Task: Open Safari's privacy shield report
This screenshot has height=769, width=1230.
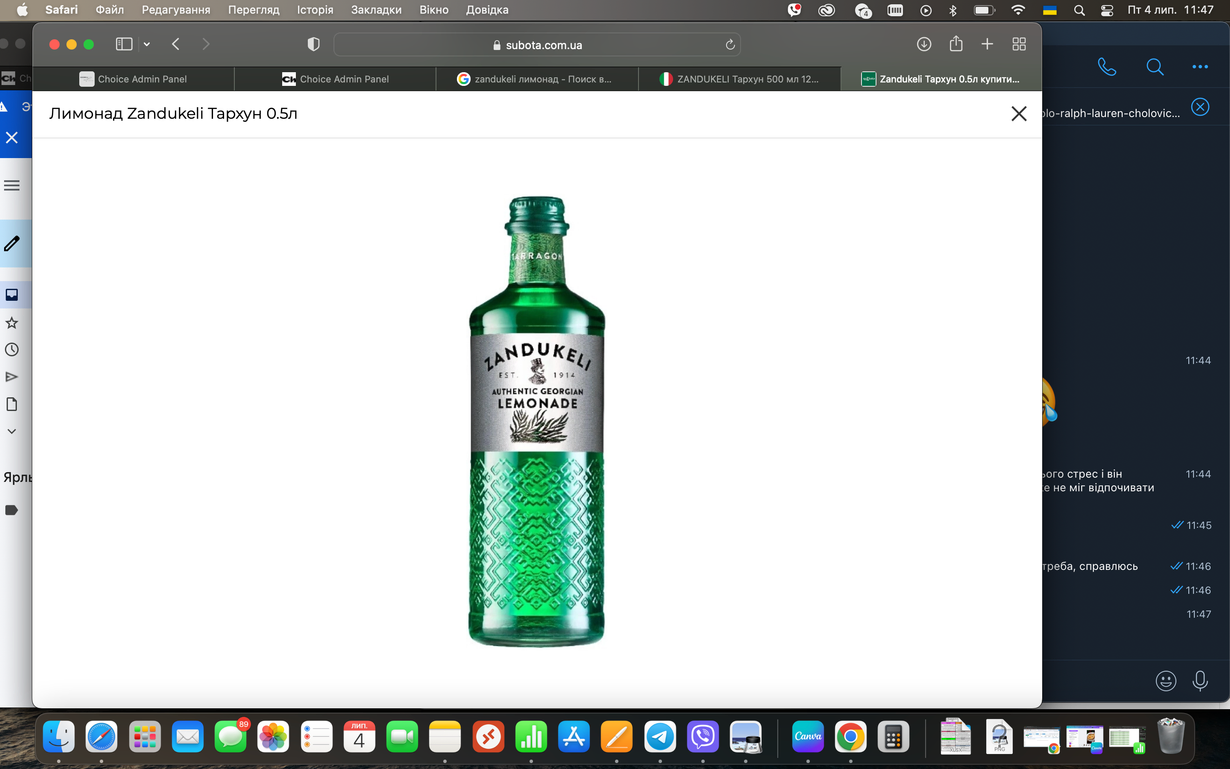Action: (313, 44)
